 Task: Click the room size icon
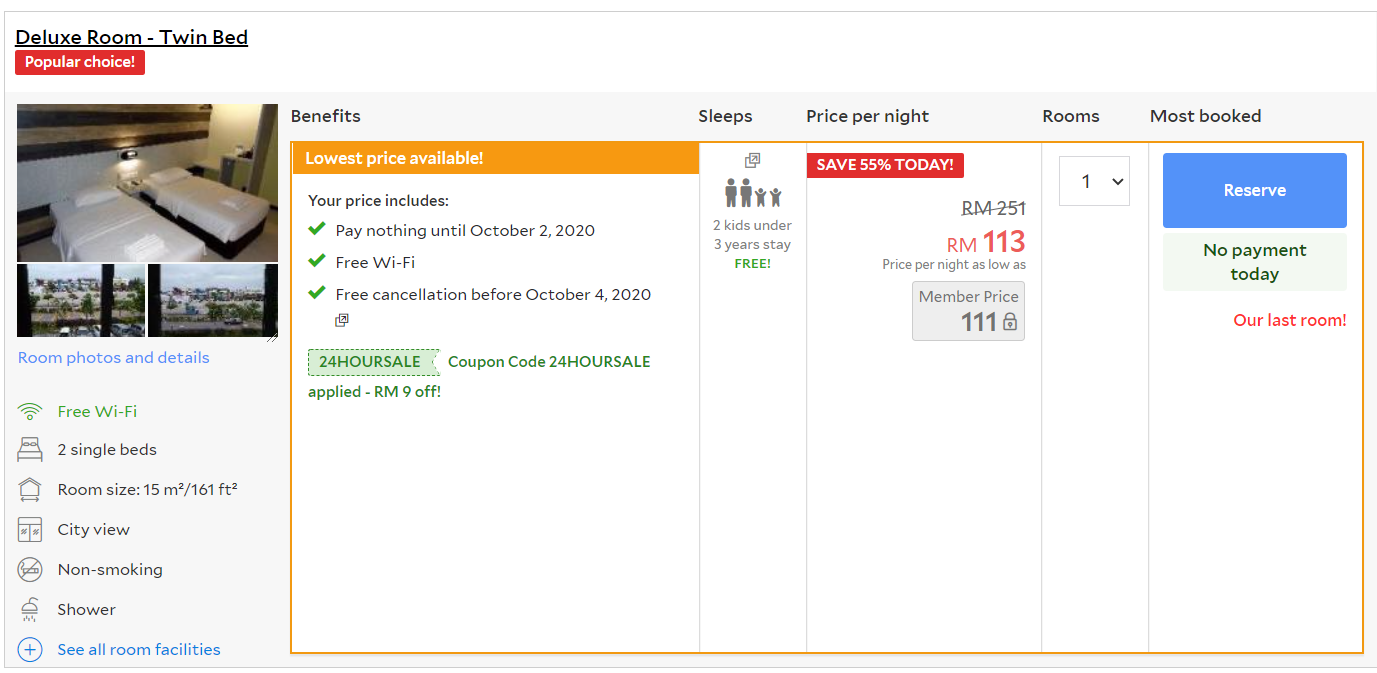click(30, 490)
